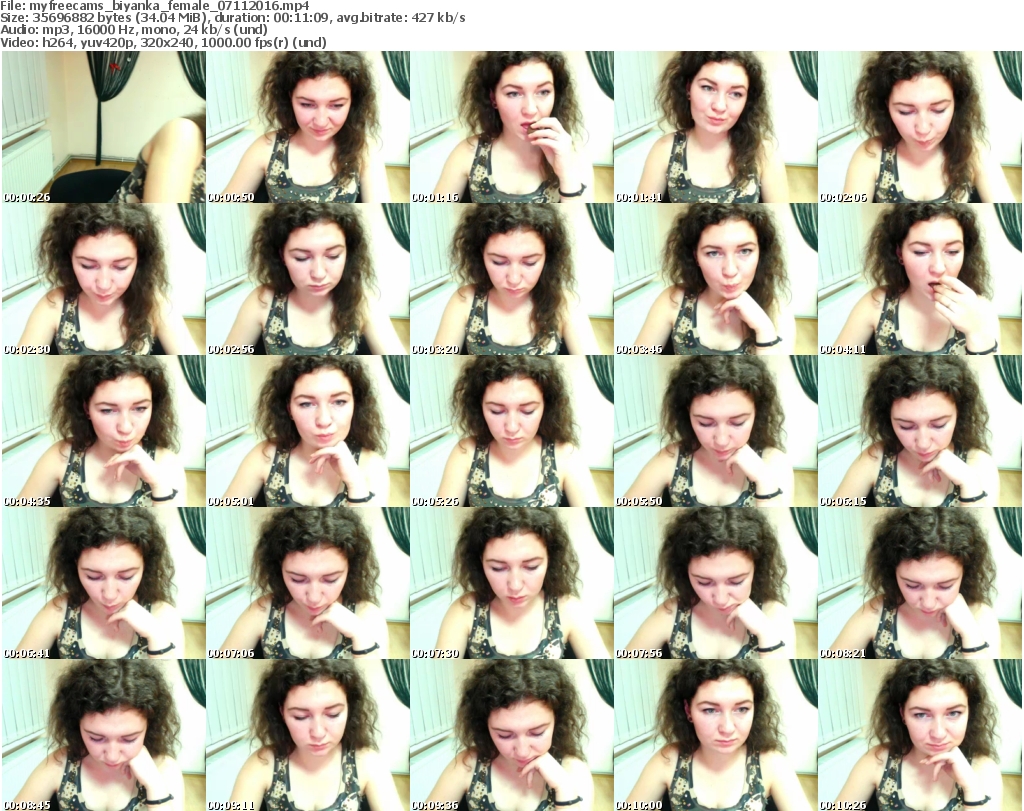1024x811 pixels.
Task: Select the thumbnail stamped 00:01:16
Action: [x=511, y=127]
